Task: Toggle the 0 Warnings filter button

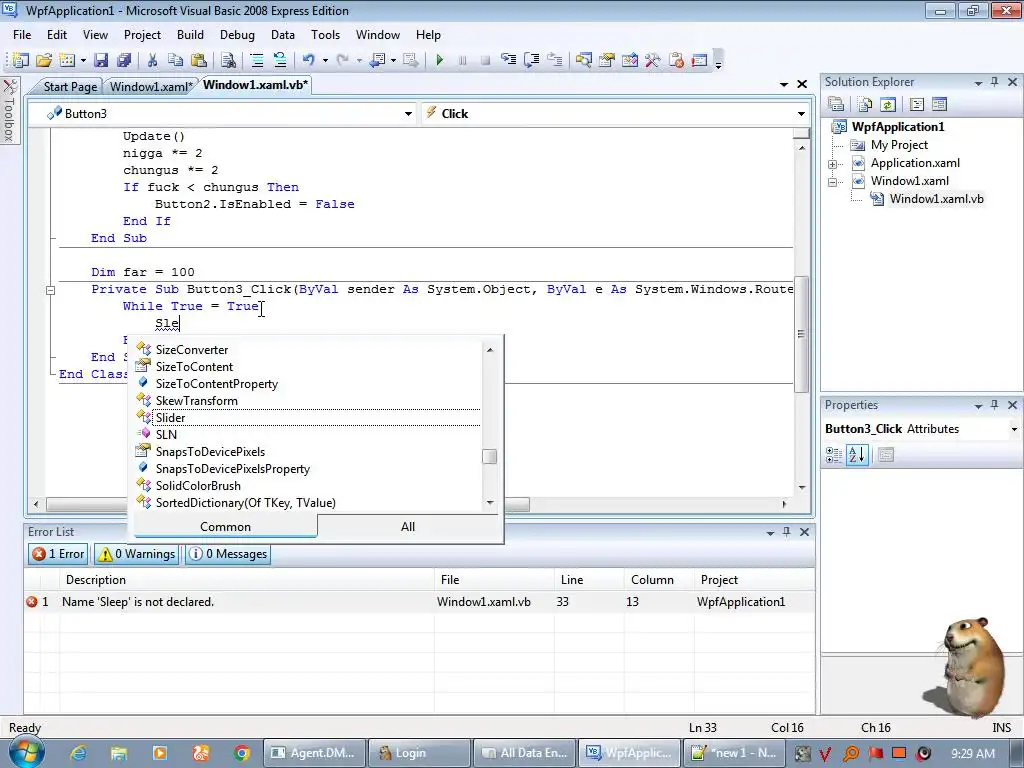Action: click(x=137, y=554)
